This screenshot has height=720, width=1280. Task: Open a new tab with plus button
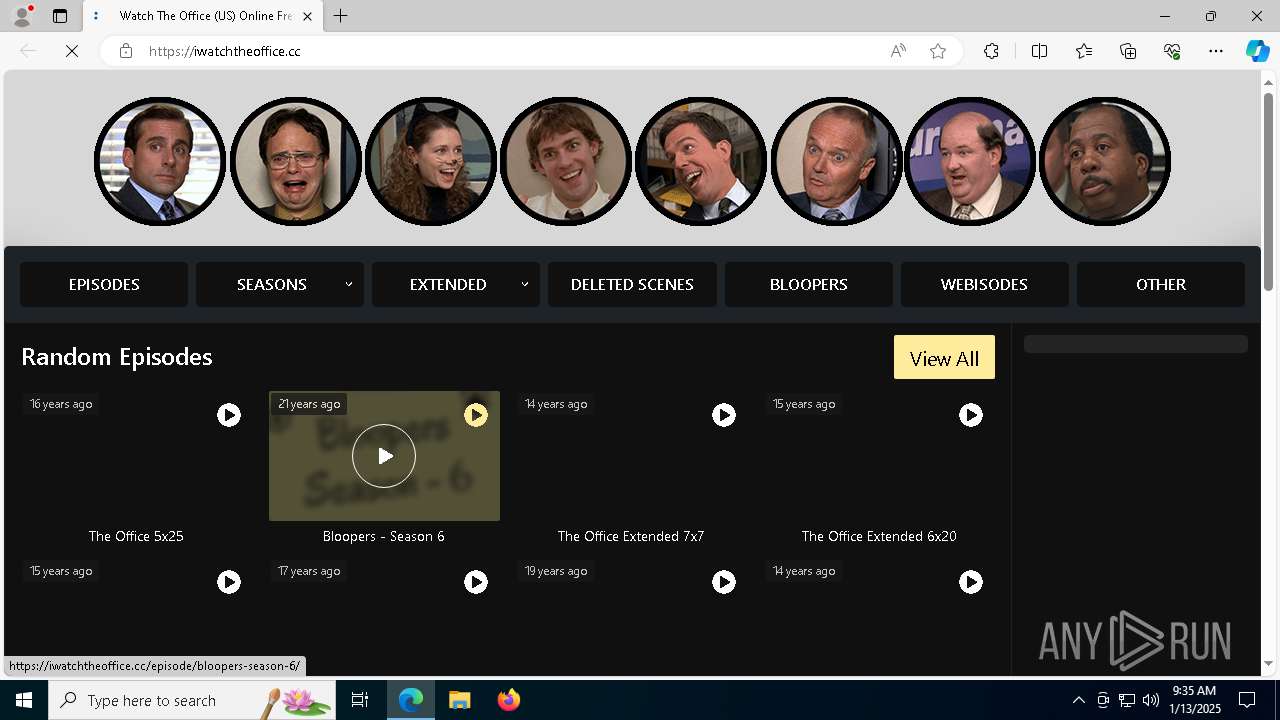(341, 16)
